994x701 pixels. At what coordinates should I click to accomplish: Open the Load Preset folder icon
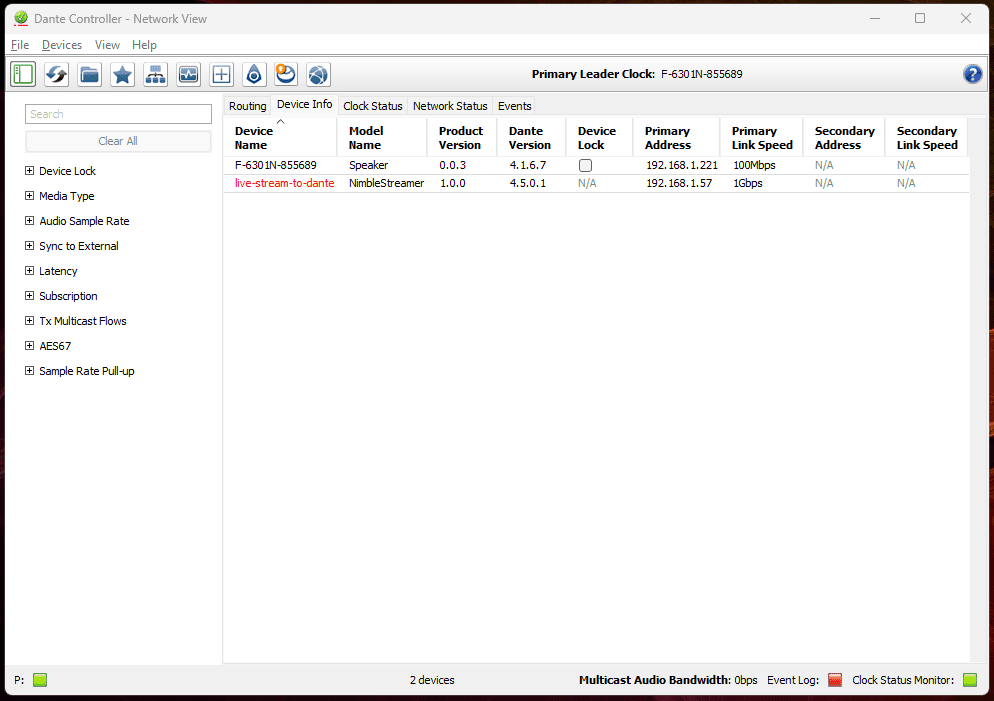pyautogui.click(x=89, y=75)
